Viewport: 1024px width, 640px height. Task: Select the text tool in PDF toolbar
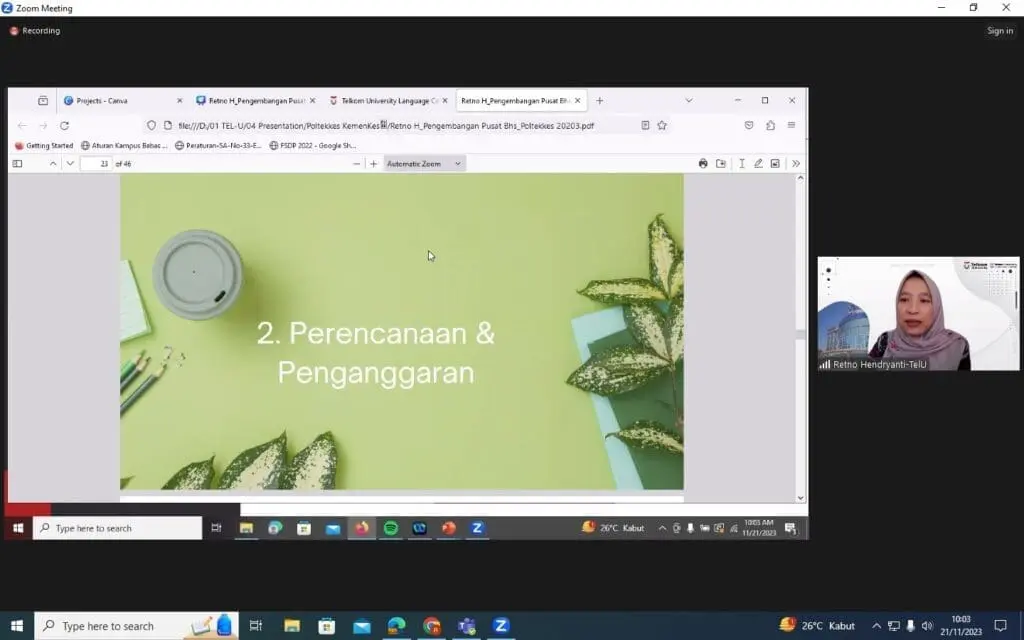(x=742, y=164)
